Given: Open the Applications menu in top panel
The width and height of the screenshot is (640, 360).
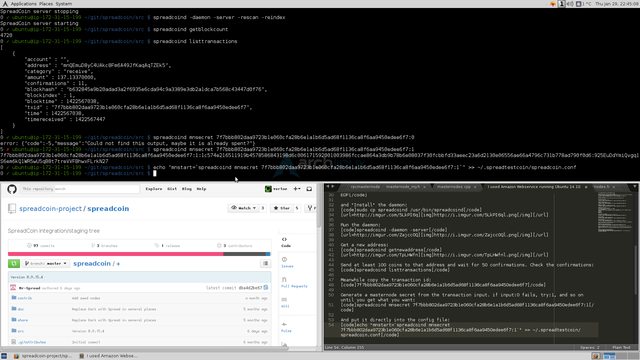Looking at the screenshot, I should point(23,4).
